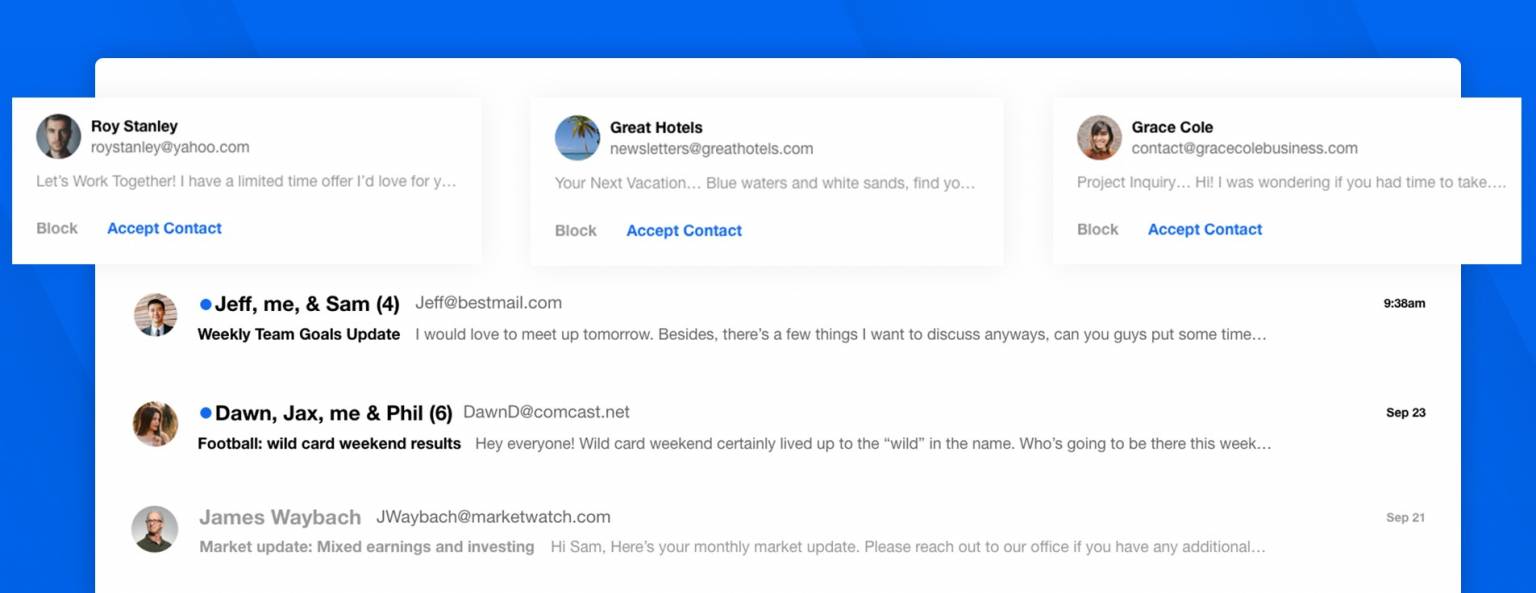Click the Jeff@bestmail.com address
Screen dimensions: 1536x593
[x=488, y=303]
